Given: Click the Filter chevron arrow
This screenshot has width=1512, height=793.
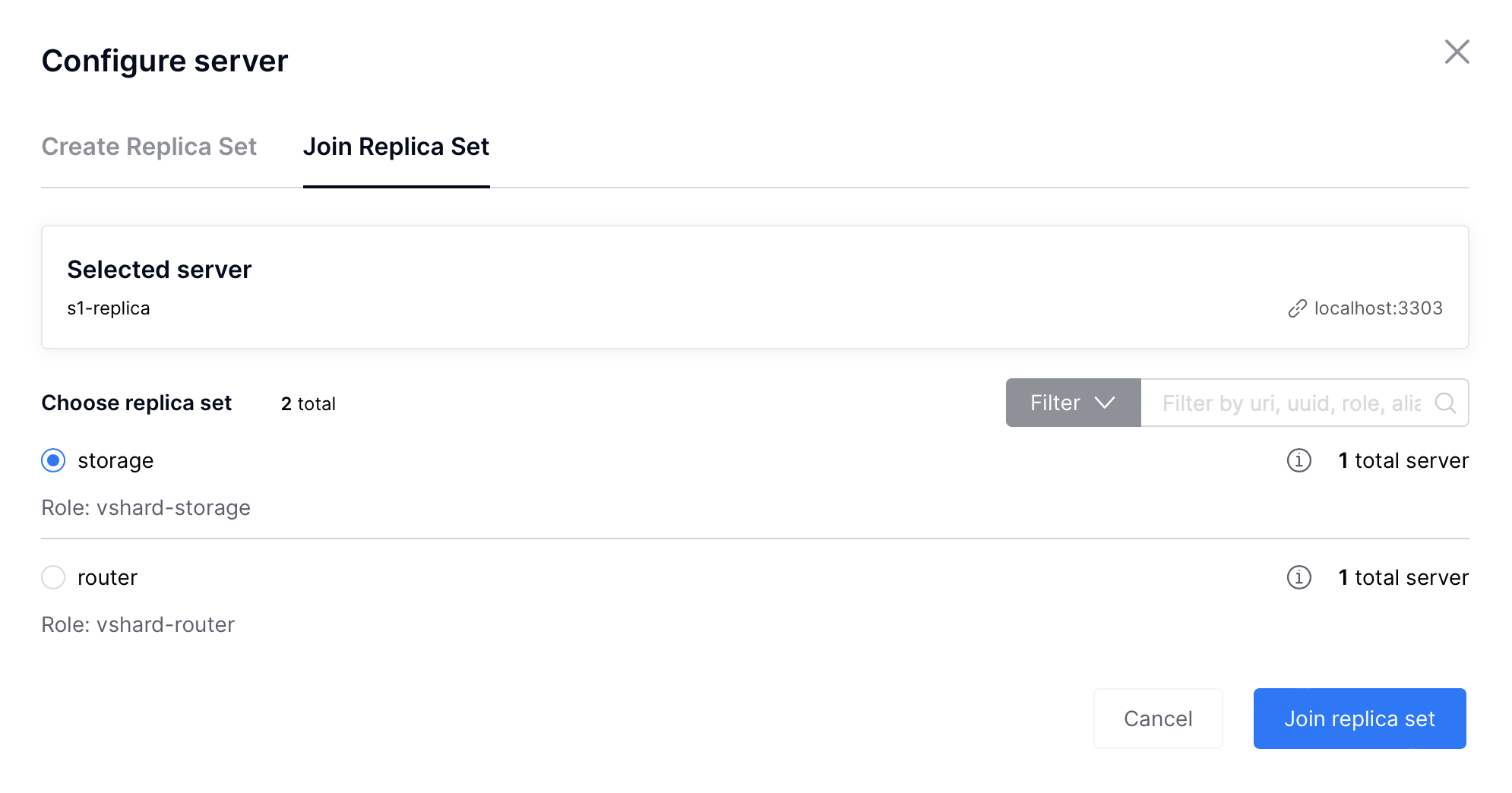Looking at the screenshot, I should coord(1104,403).
